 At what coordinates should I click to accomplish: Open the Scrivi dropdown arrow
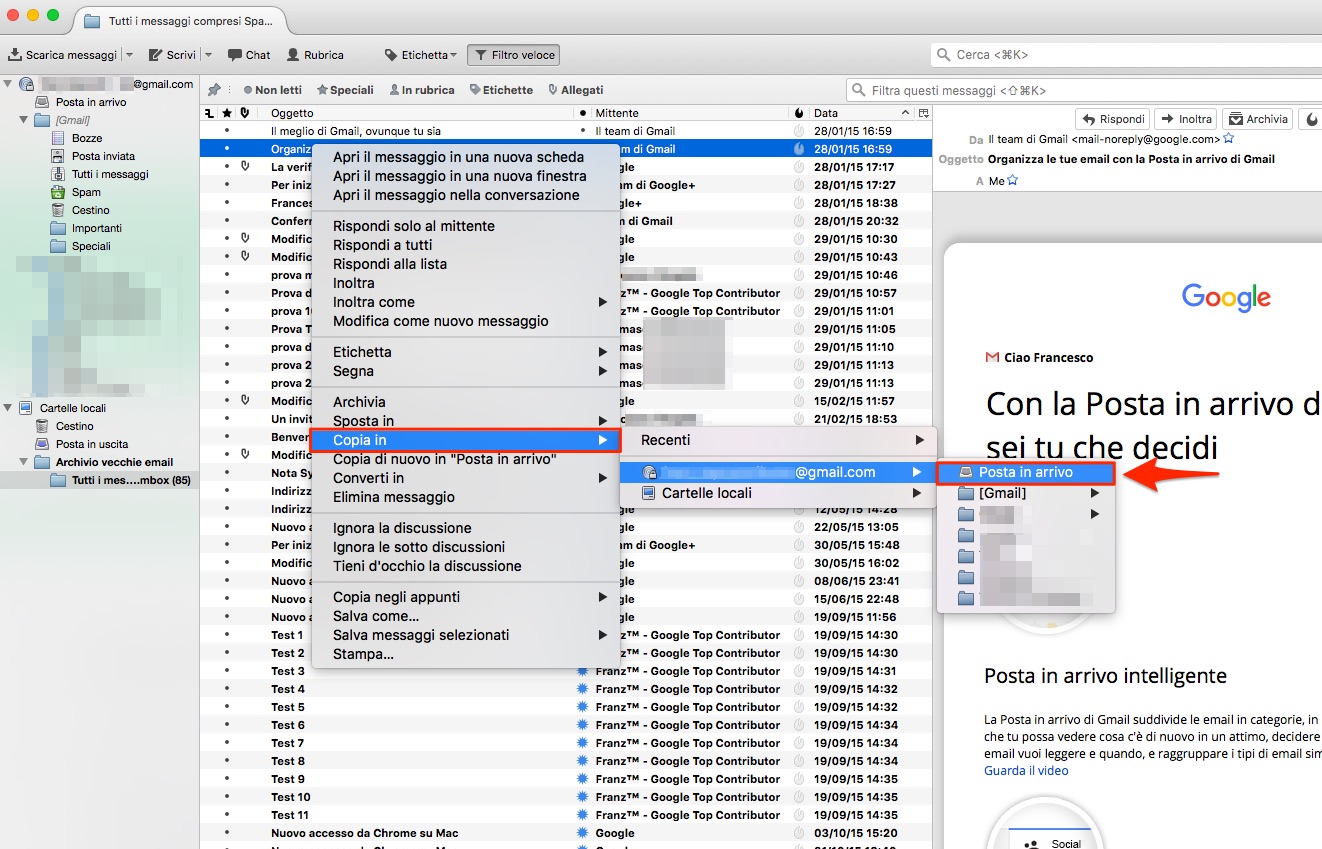pyautogui.click(x=208, y=55)
